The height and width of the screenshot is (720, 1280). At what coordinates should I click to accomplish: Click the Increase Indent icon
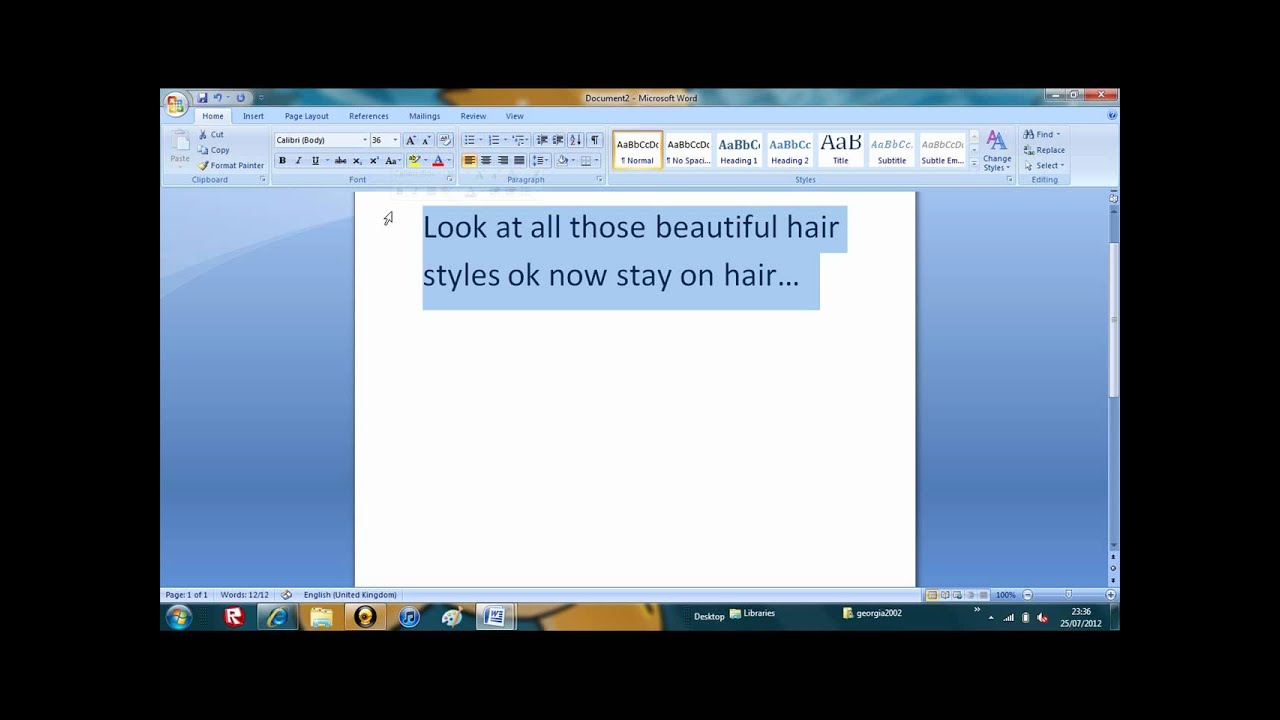[558, 140]
